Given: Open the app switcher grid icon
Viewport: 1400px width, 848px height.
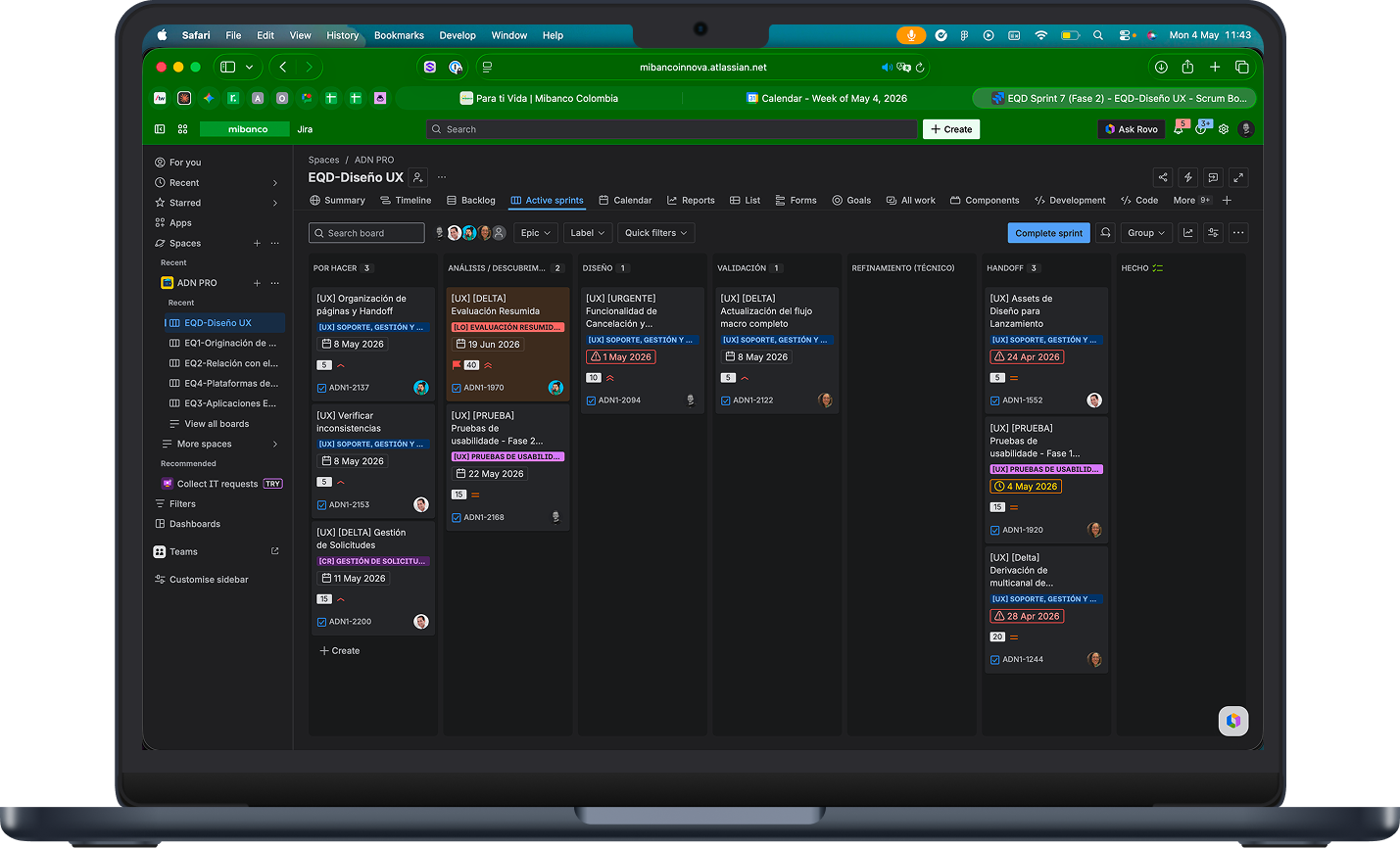Looking at the screenshot, I should (x=183, y=129).
